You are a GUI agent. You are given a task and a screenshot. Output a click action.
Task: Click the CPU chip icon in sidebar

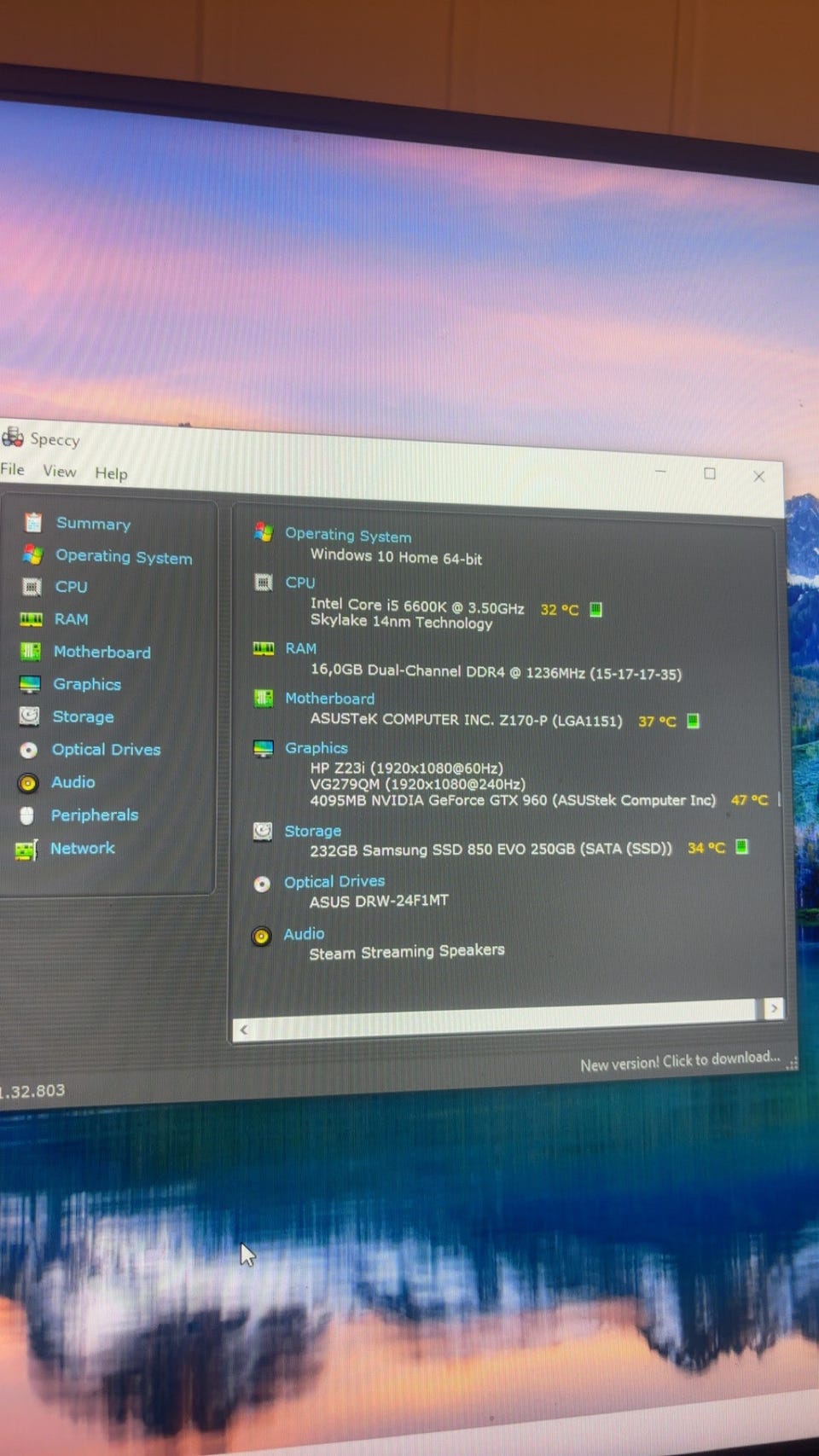click(x=32, y=586)
